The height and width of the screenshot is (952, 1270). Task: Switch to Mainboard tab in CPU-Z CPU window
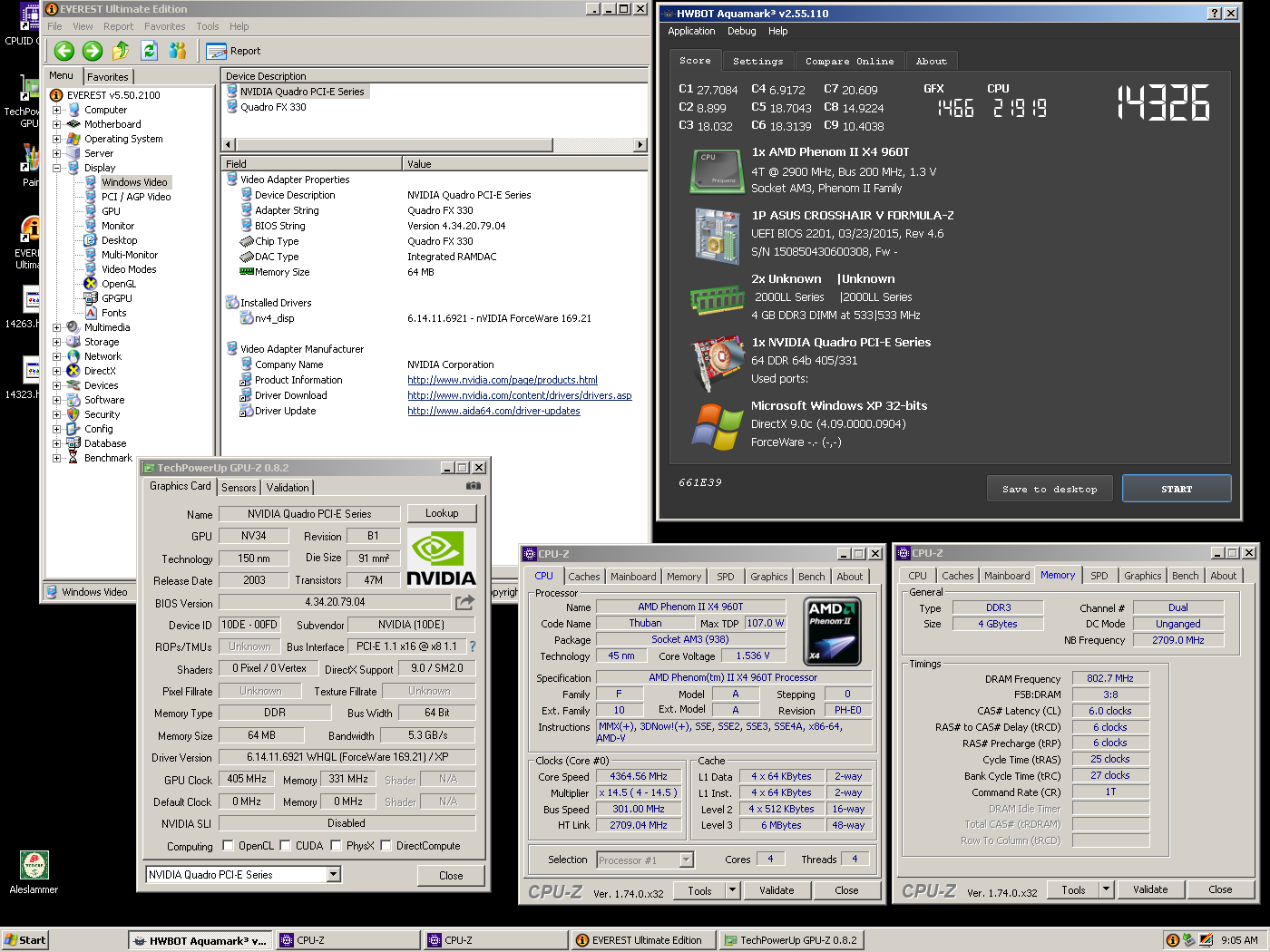pyautogui.click(x=633, y=577)
